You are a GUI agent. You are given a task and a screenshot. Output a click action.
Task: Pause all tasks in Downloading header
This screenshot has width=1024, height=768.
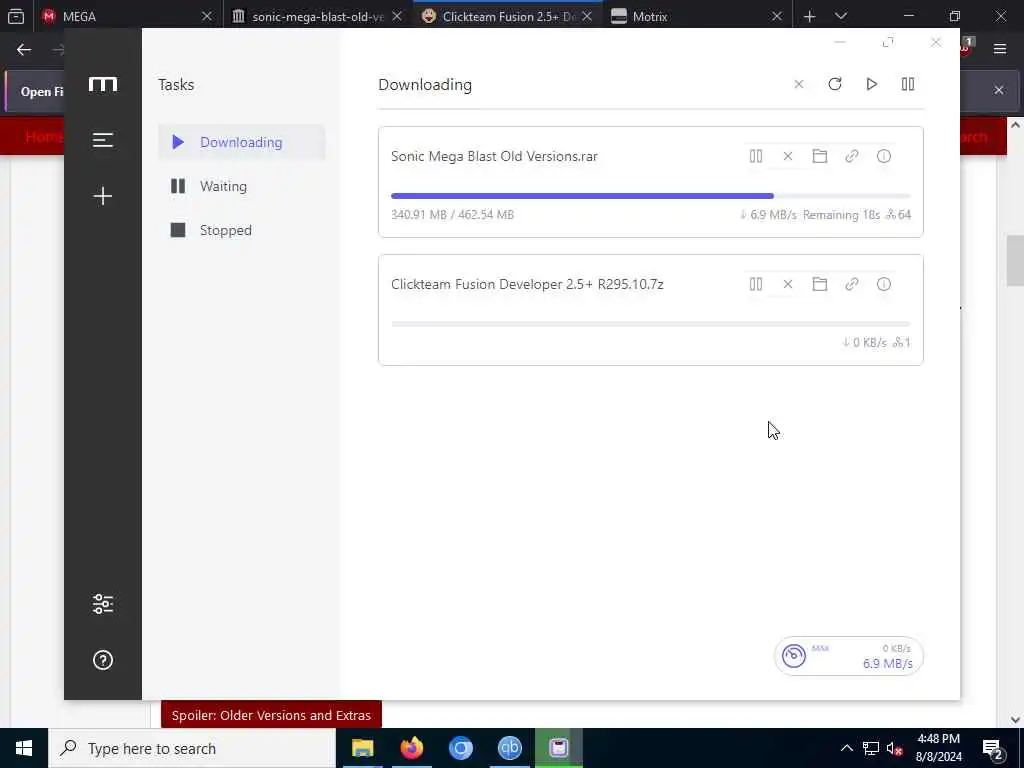(908, 84)
